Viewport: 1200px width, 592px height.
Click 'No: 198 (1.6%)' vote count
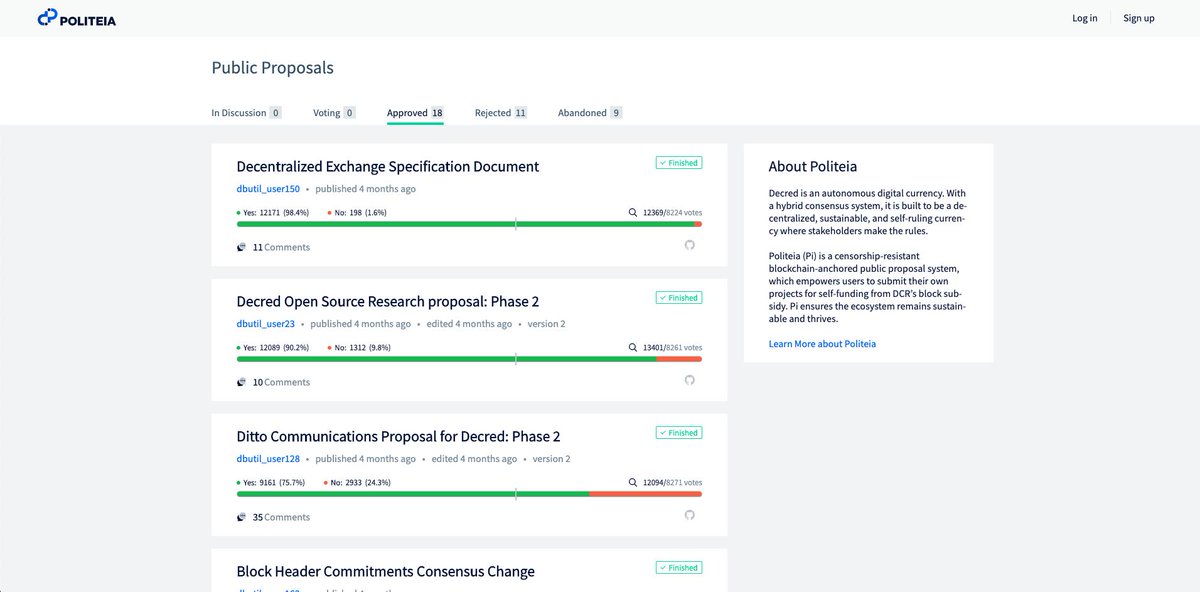click(357, 213)
